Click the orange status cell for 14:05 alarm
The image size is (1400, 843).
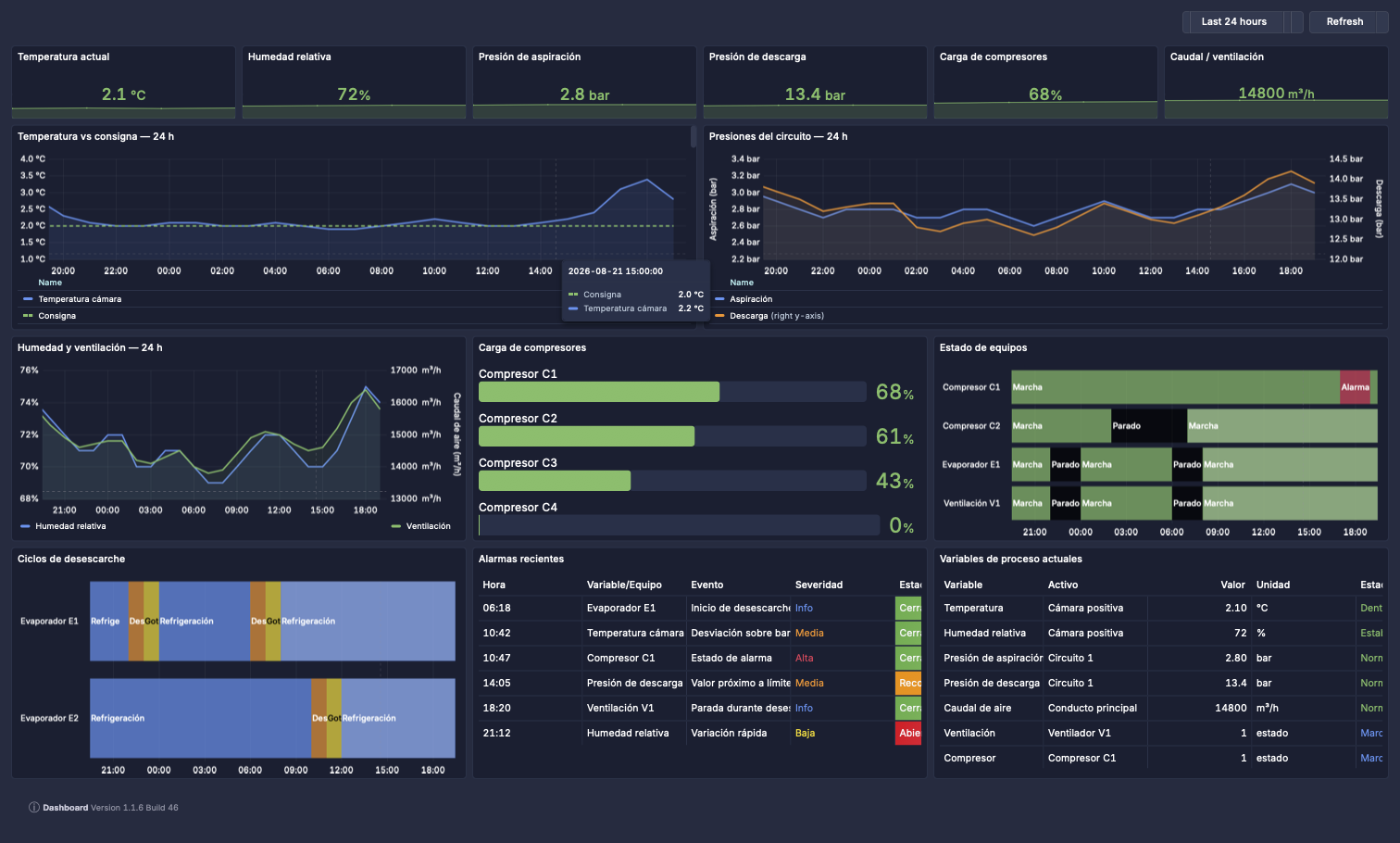point(909,683)
